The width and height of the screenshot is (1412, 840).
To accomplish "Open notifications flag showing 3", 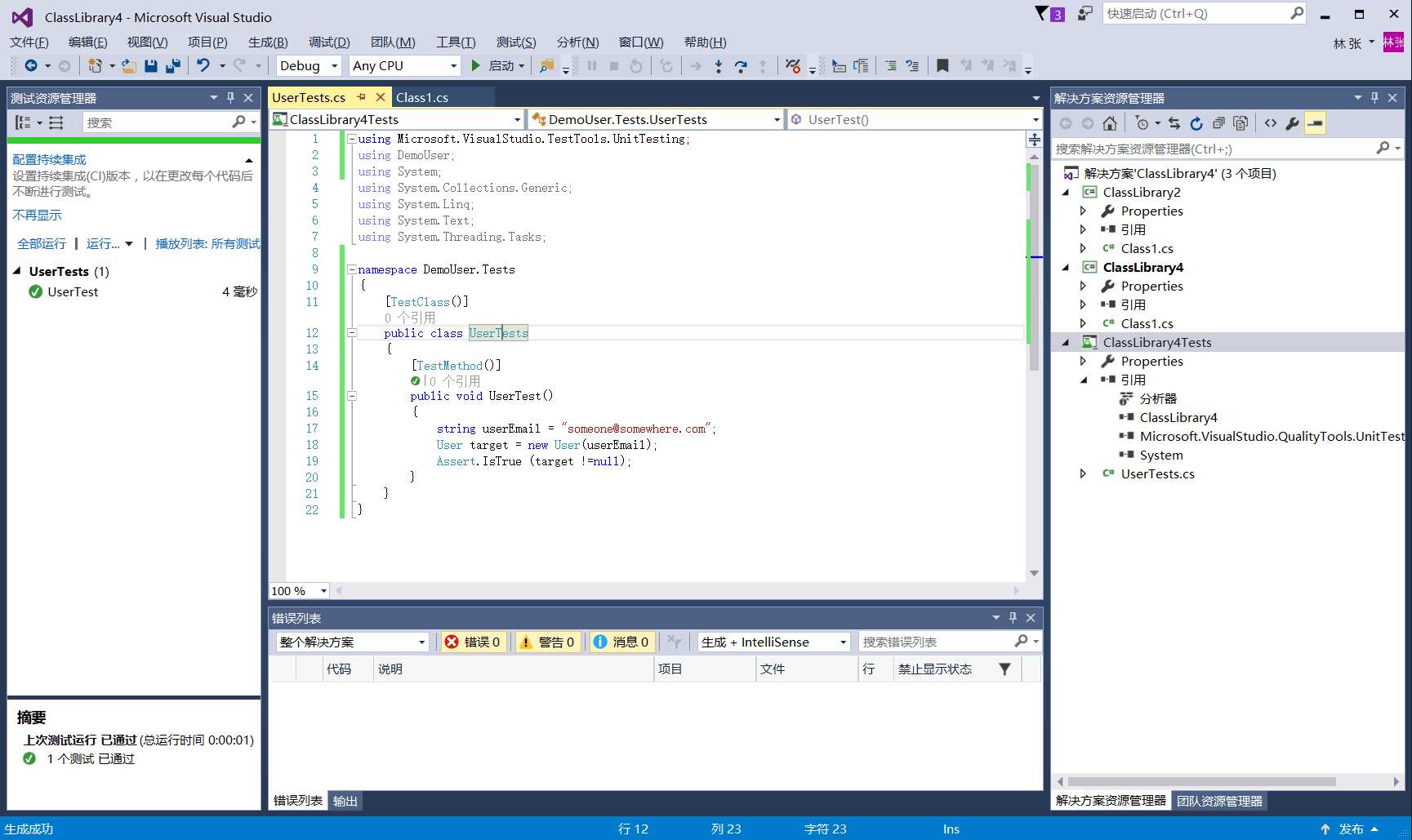I will (x=1049, y=14).
